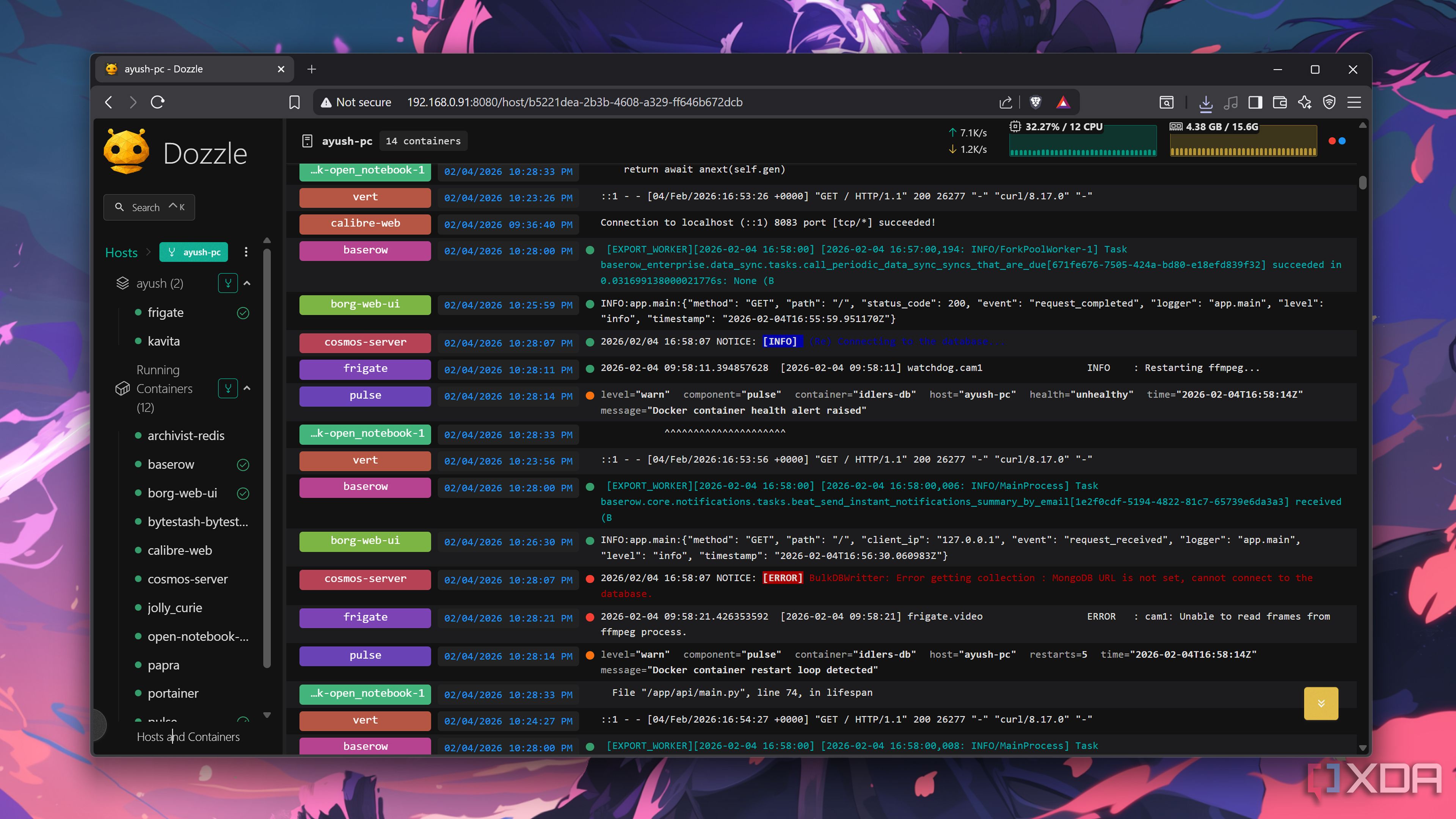Click baserow health check icon
Image resolution: width=1456 pixels, height=819 pixels.
point(243,465)
